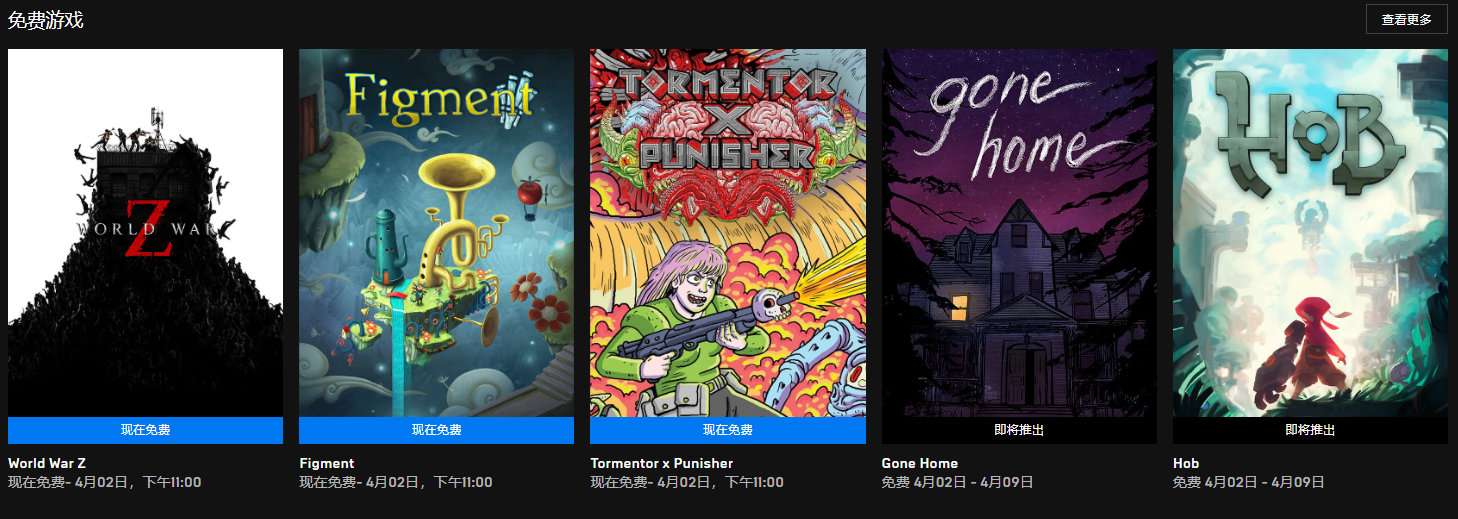Click 现在免费 banner under Tormentor x Punisher
Image resolution: width=1458 pixels, height=519 pixels.
pyautogui.click(x=728, y=430)
